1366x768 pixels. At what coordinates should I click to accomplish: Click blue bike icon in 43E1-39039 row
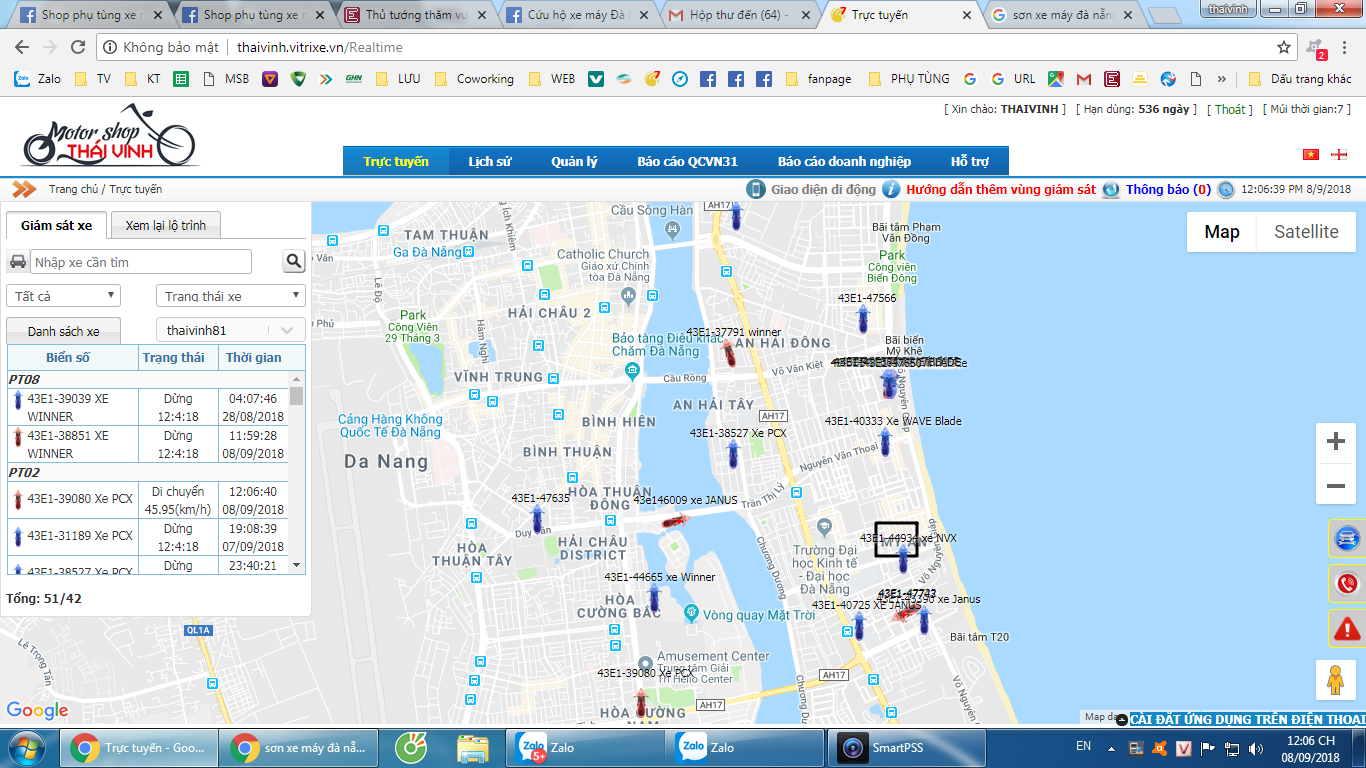click(x=17, y=400)
